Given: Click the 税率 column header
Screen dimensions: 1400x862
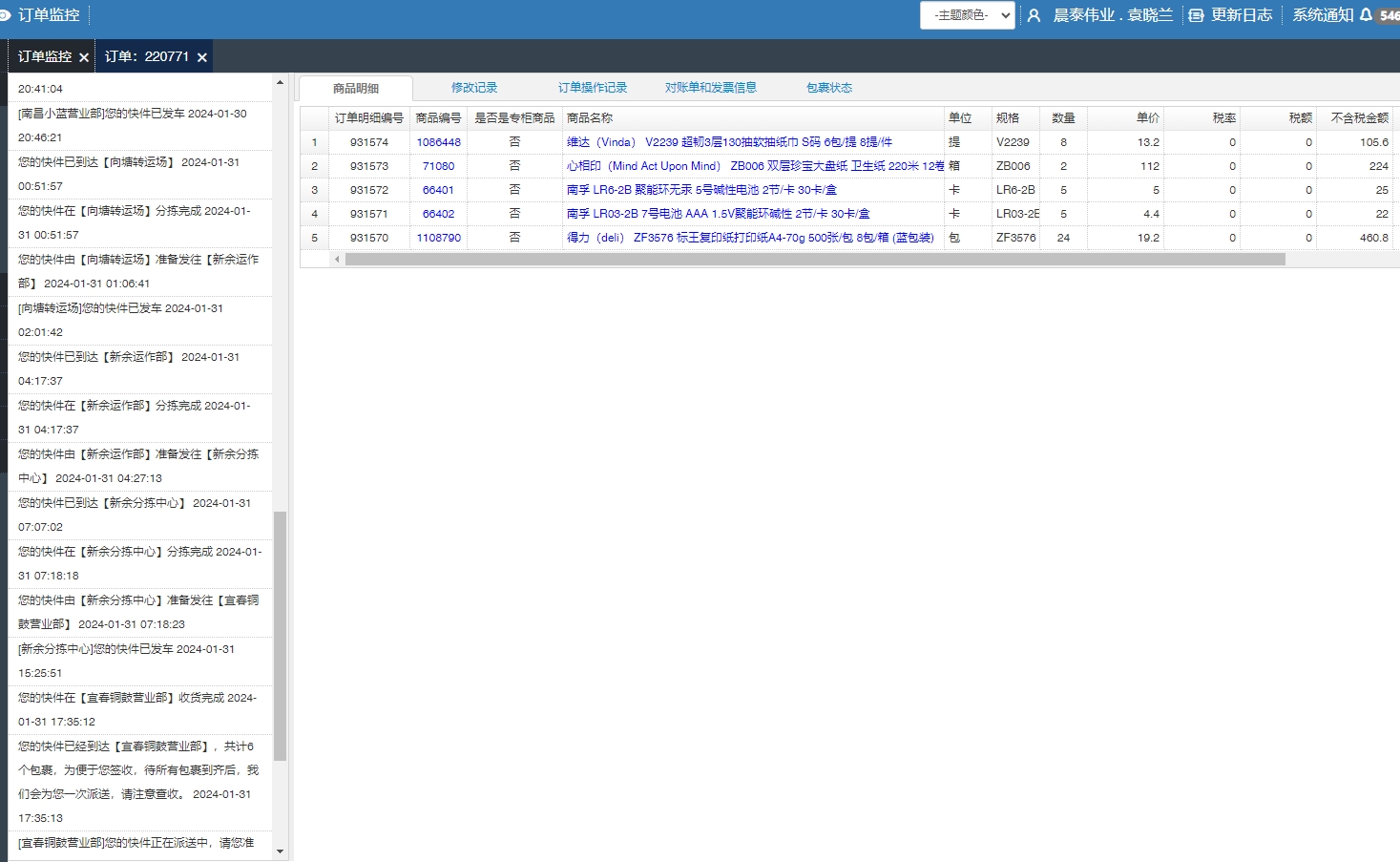Looking at the screenshot, I should tap(1201, 118).
